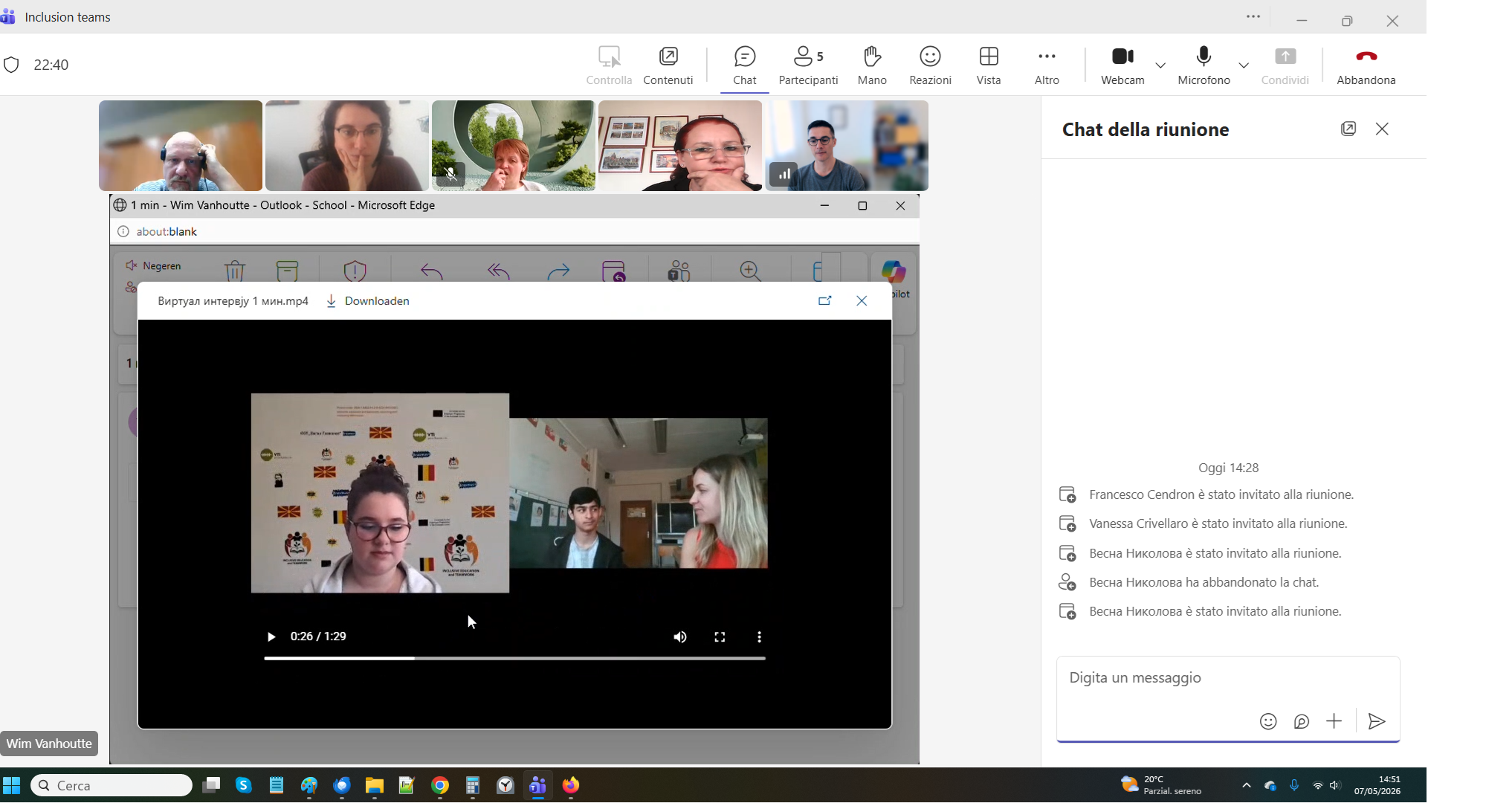The image size is (1512, 806).
Task: Mute or unmute the Microfono
Action: (x=1204, y=65)
